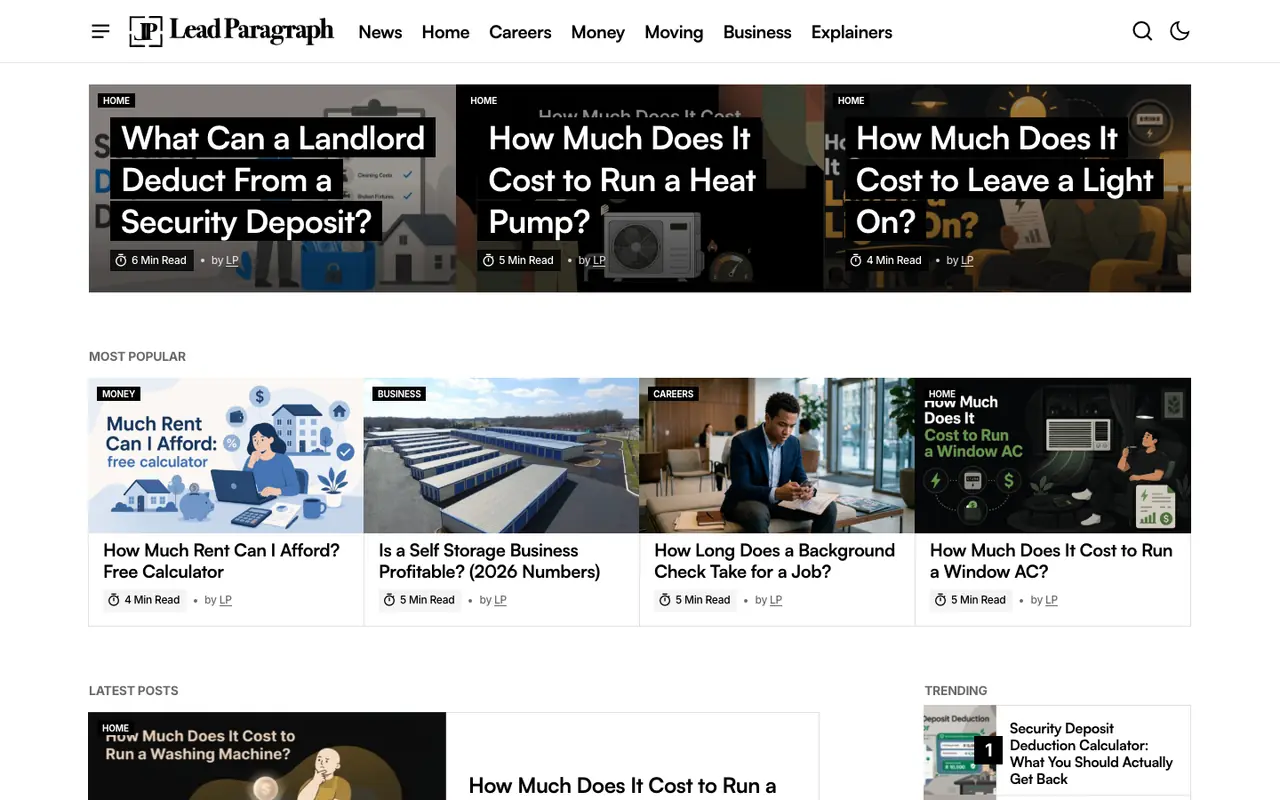Viewport: 1280px width, 800px height.
Task: Click LATEST POSTS heading
Action: [x=133, y=691]
